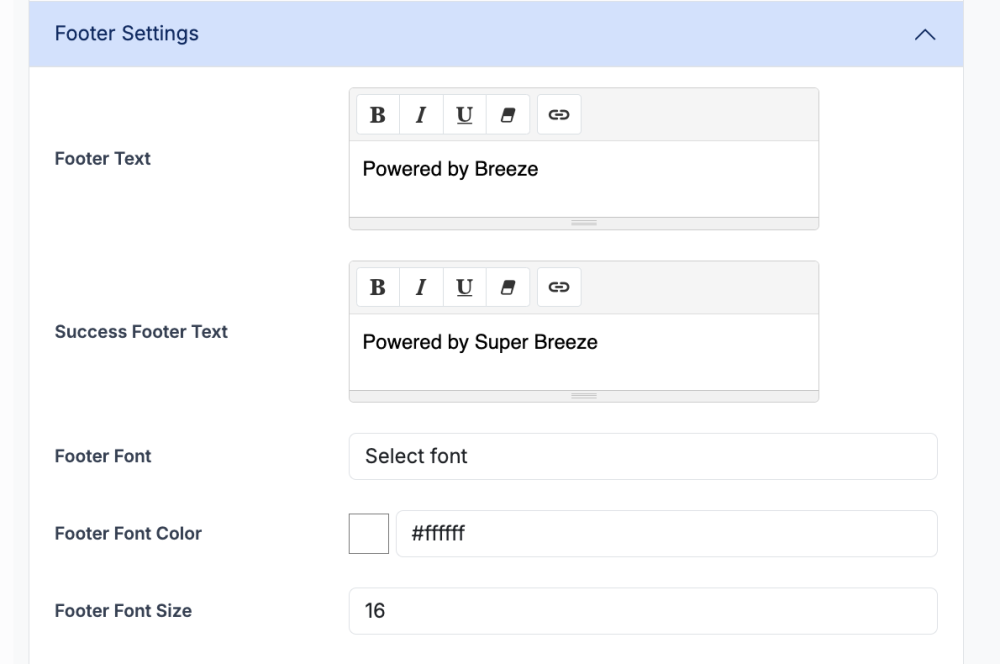The width and height of the screenshot is (1000, 664).
Task: Click resize handle below Success Footer Text editor
Action: tap(583, 396)
